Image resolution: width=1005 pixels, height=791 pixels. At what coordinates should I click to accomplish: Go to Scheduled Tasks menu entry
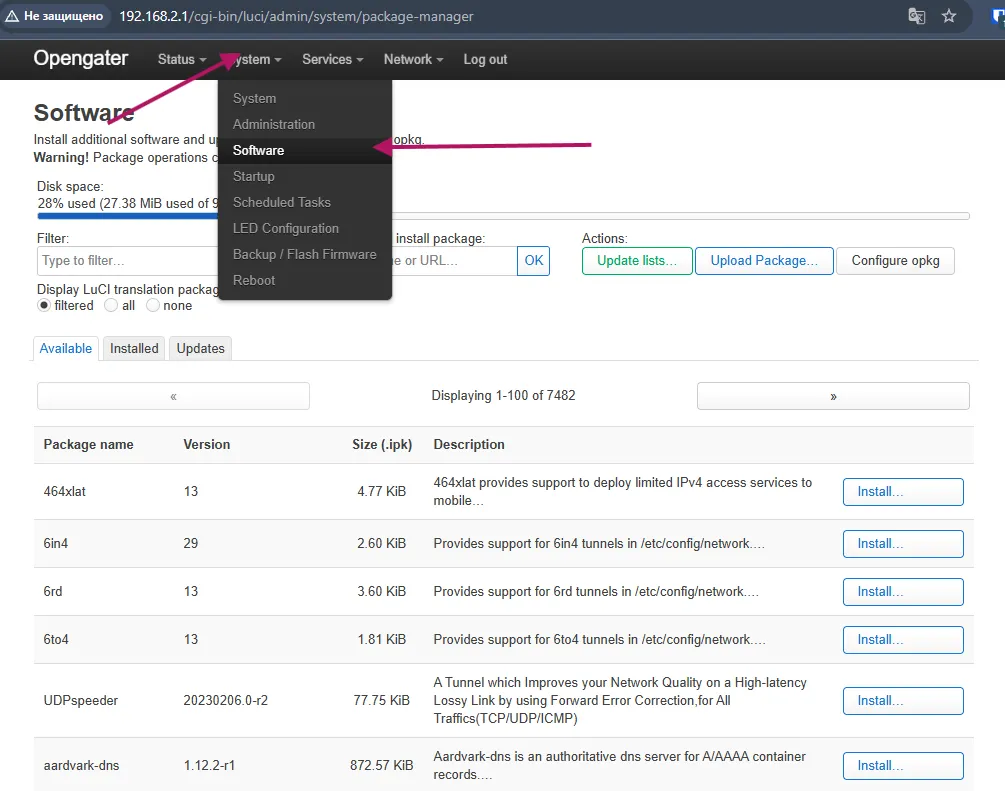282,202
